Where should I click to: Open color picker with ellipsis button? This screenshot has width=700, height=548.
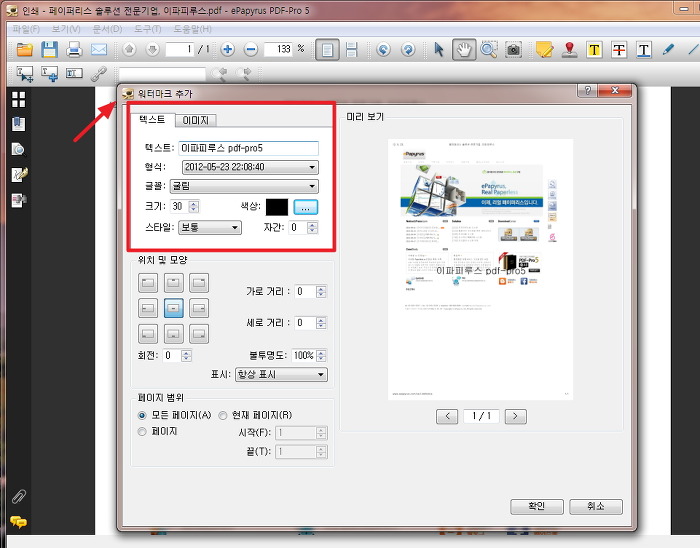[306, 208]
